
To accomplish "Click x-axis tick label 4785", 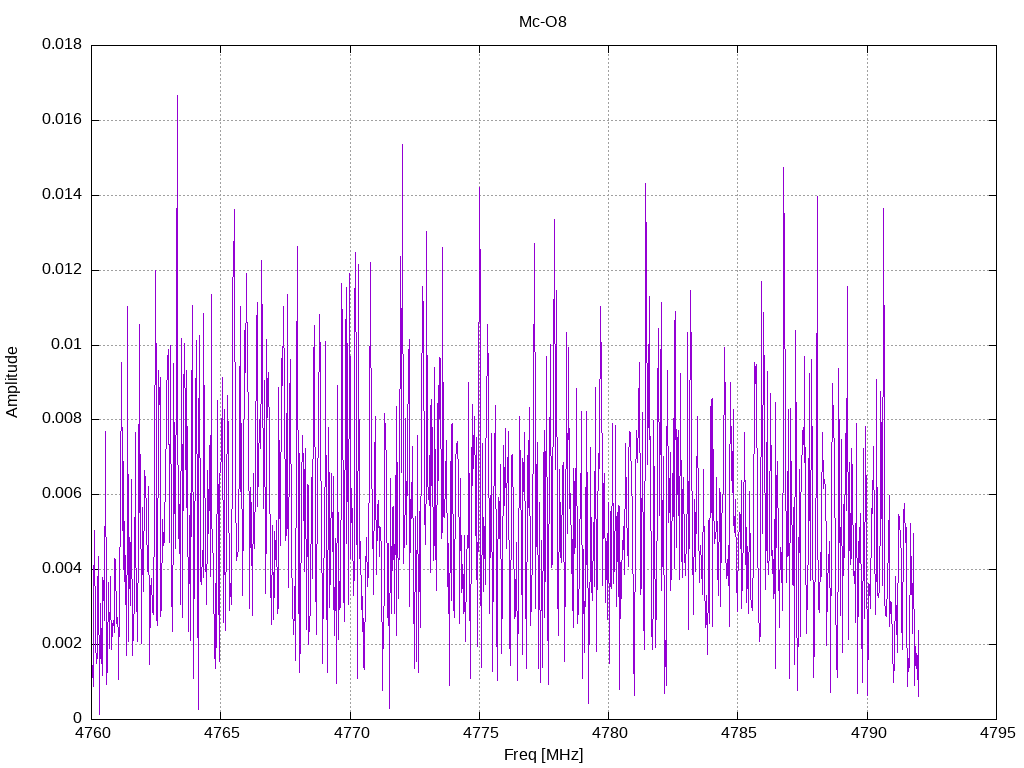I will (x=739, y=733).
